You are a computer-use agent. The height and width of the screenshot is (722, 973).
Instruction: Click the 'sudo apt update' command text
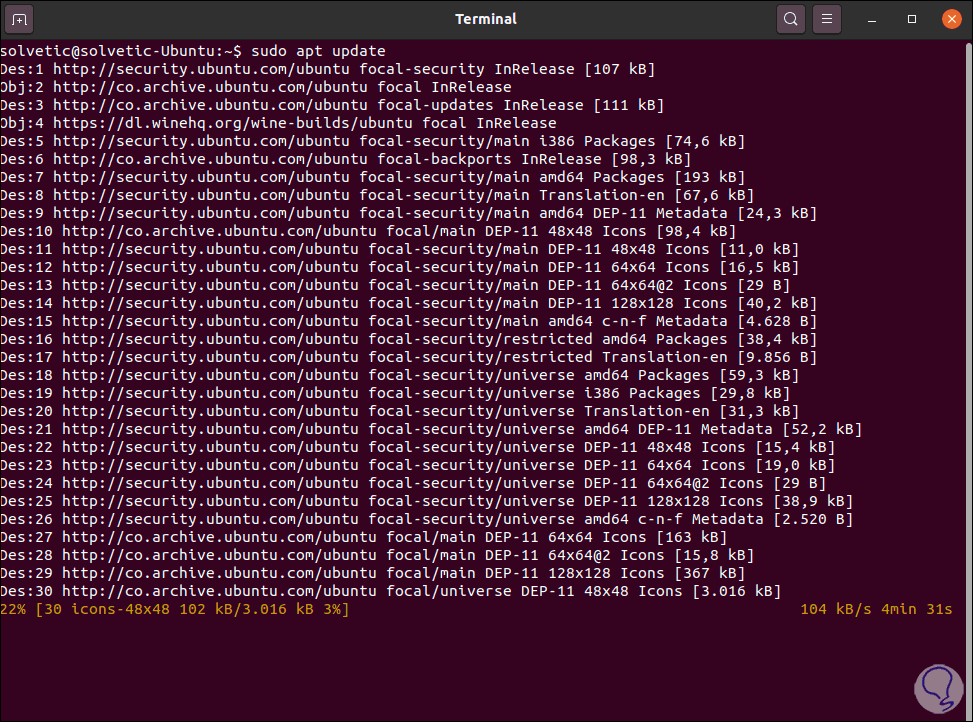click(318, 51)
